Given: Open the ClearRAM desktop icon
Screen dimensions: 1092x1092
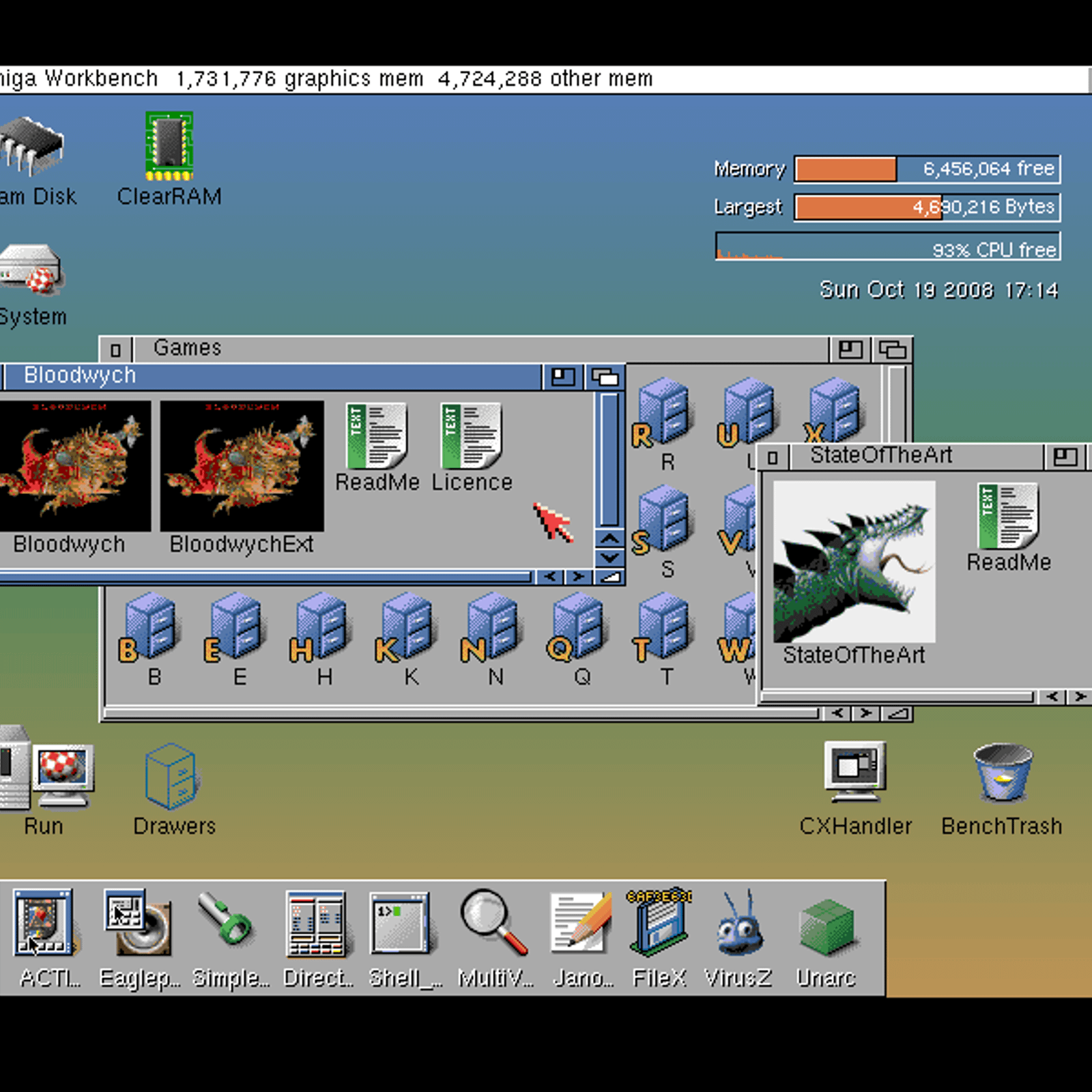Looking at the screenshot, I should pos(169,145).
